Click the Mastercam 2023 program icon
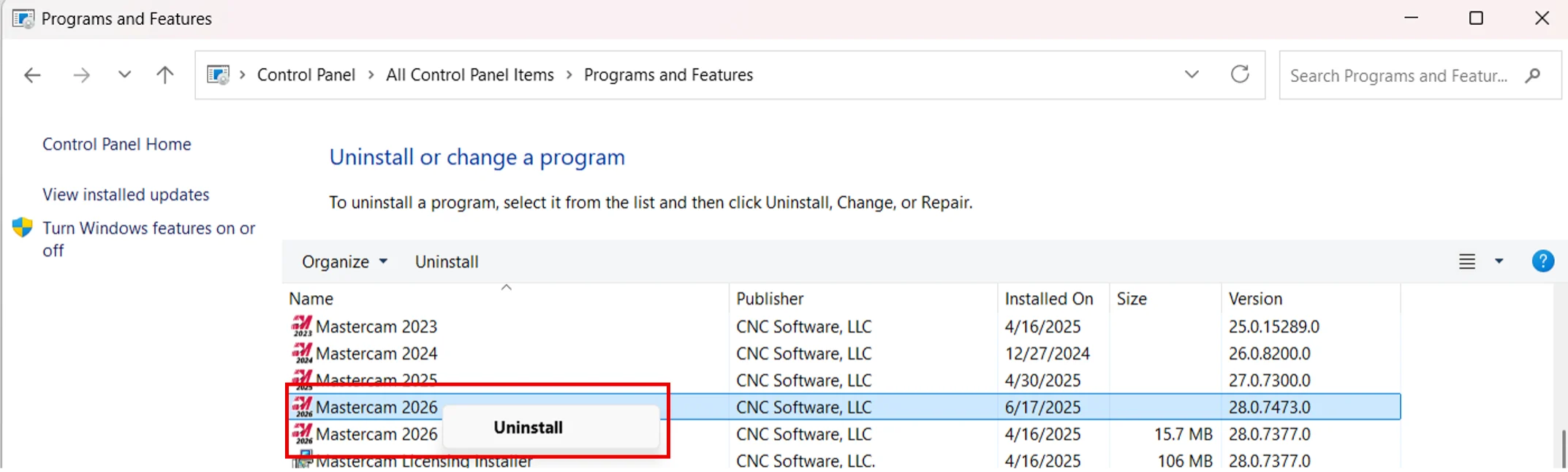This screenshot has width=1568, height=472. coord(302,326)
